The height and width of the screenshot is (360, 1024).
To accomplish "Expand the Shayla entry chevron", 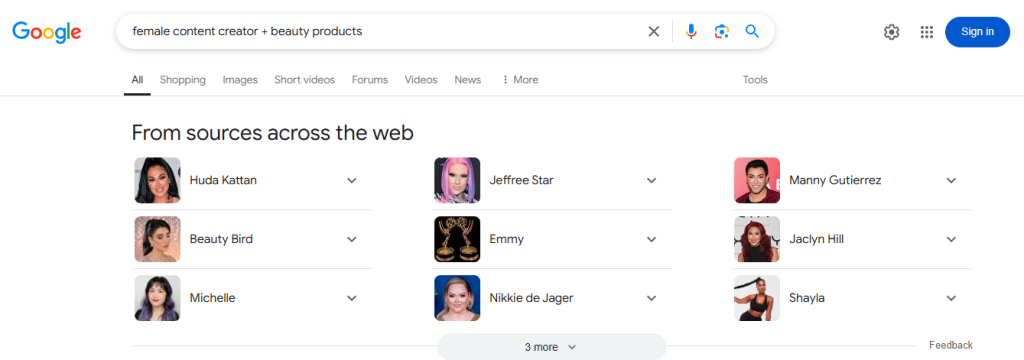I will pos(951,298).
